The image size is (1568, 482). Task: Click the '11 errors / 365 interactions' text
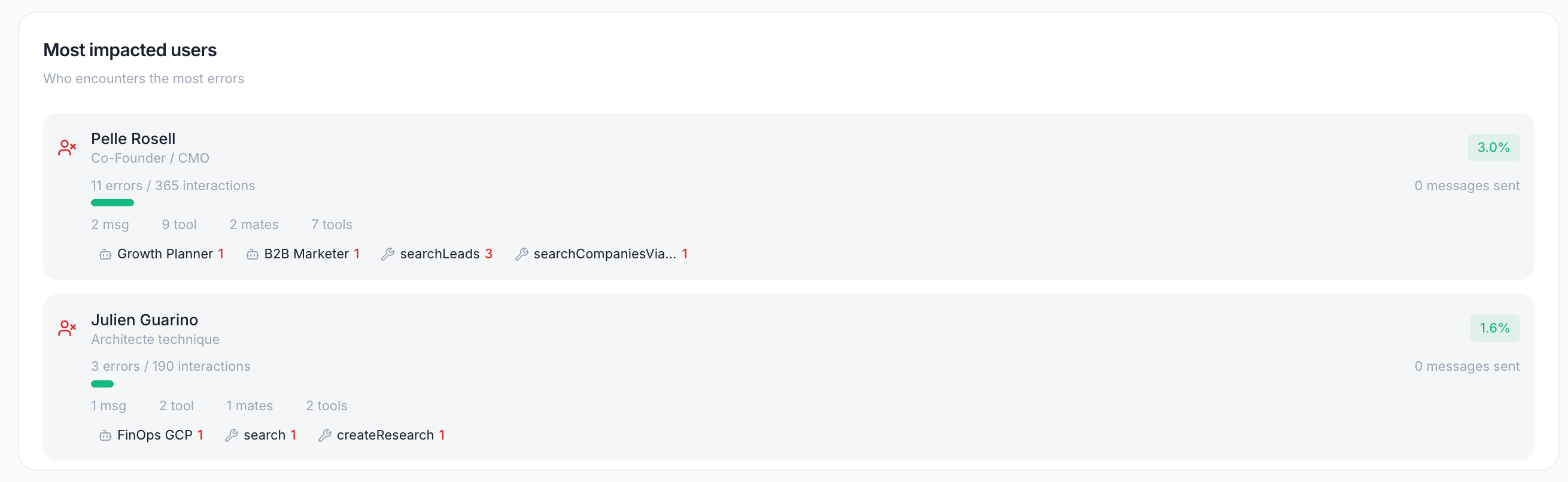(x=173, y=185)
